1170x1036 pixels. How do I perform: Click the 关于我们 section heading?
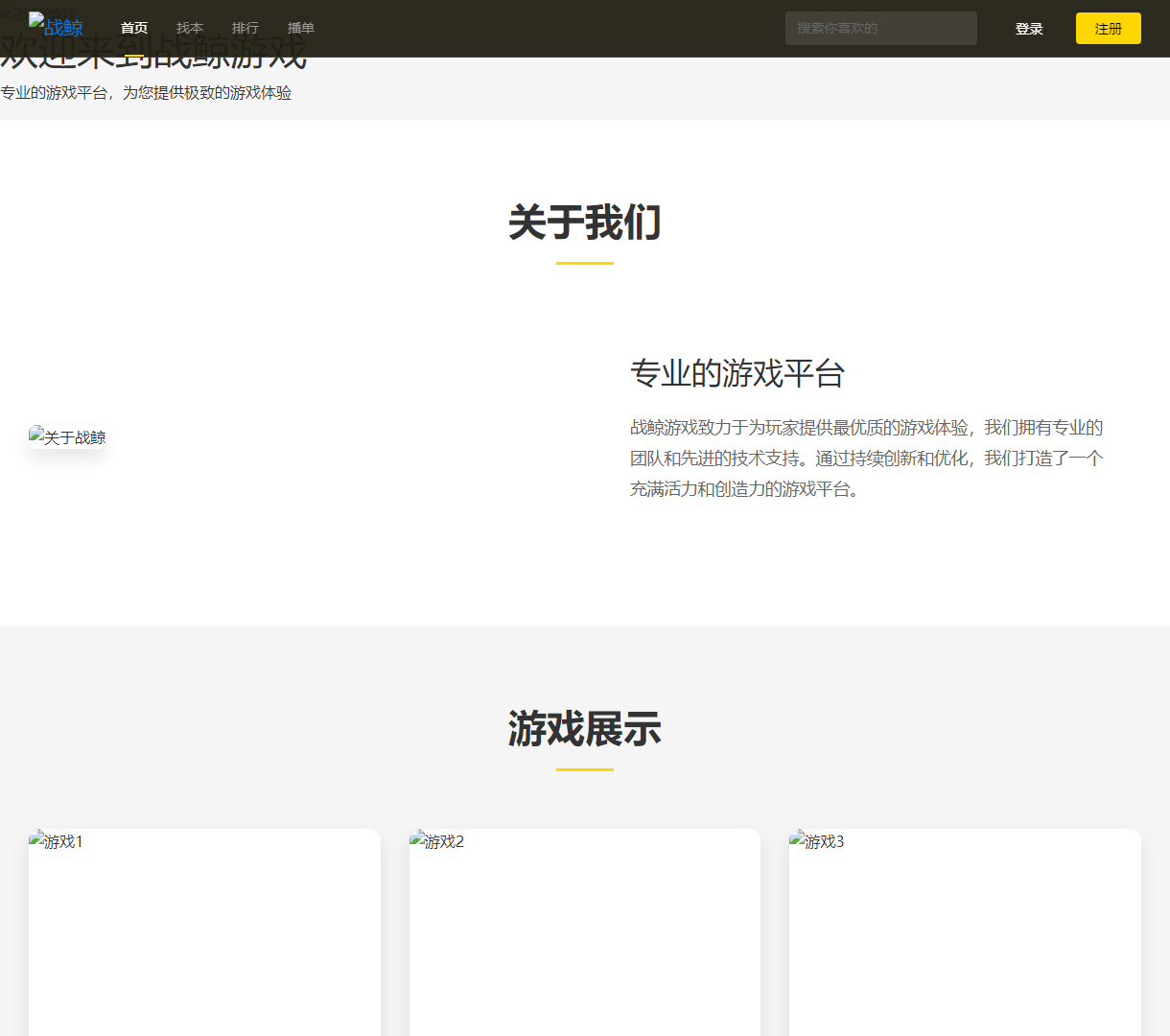(584, 223)
